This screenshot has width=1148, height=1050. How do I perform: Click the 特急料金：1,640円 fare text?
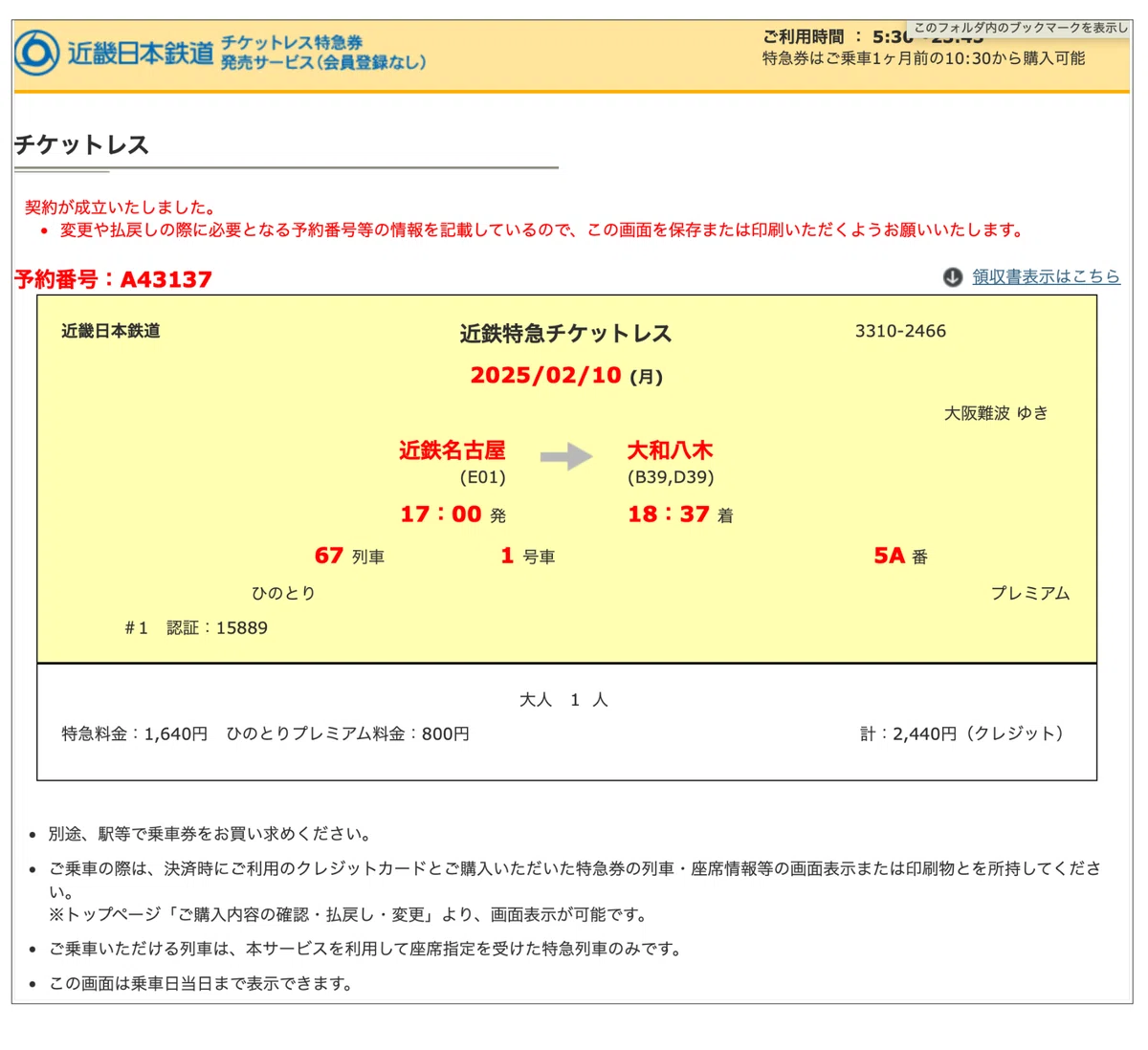pos(135,733)
